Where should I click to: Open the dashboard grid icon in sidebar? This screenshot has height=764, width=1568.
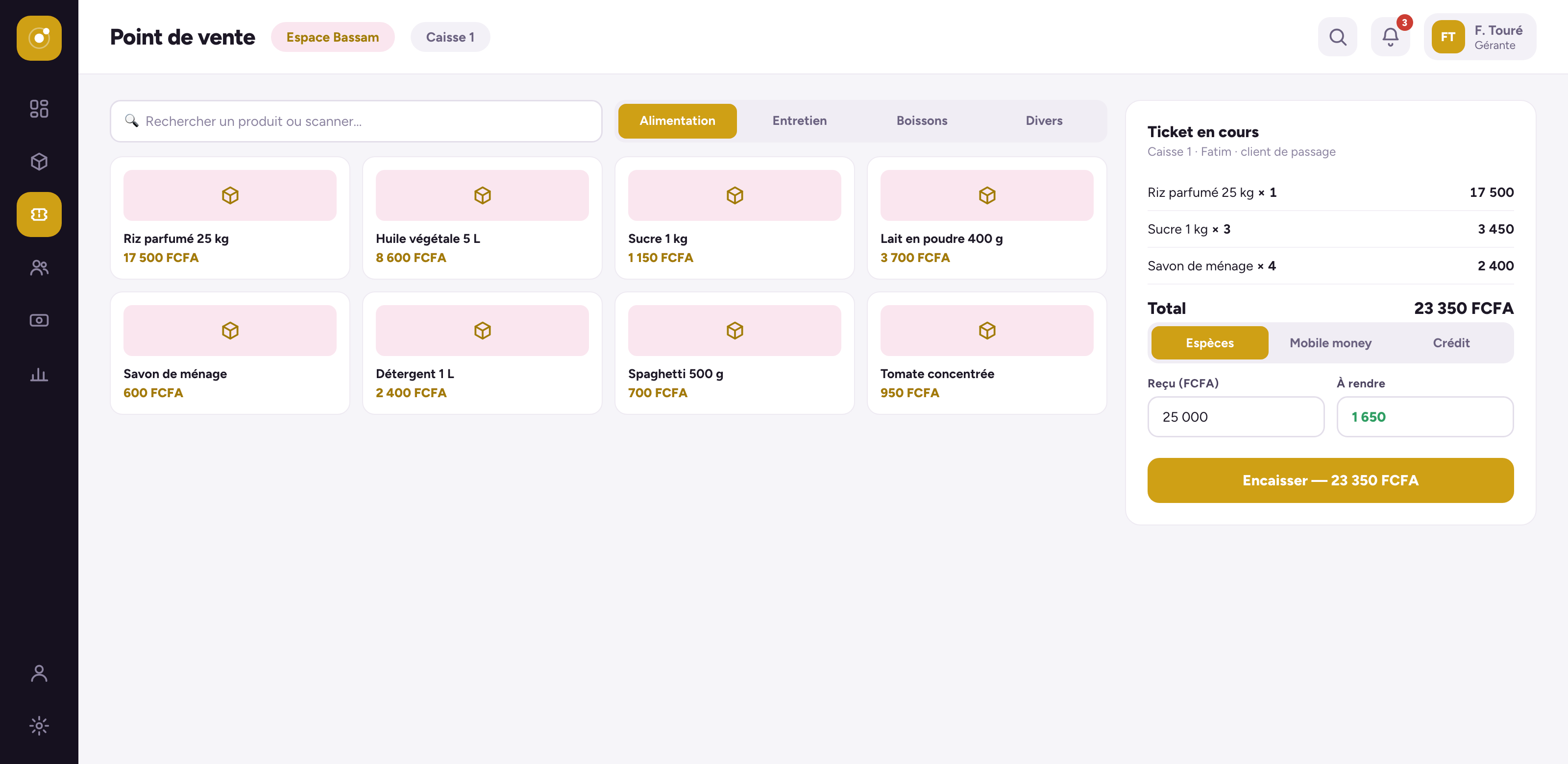pos(39,109)
